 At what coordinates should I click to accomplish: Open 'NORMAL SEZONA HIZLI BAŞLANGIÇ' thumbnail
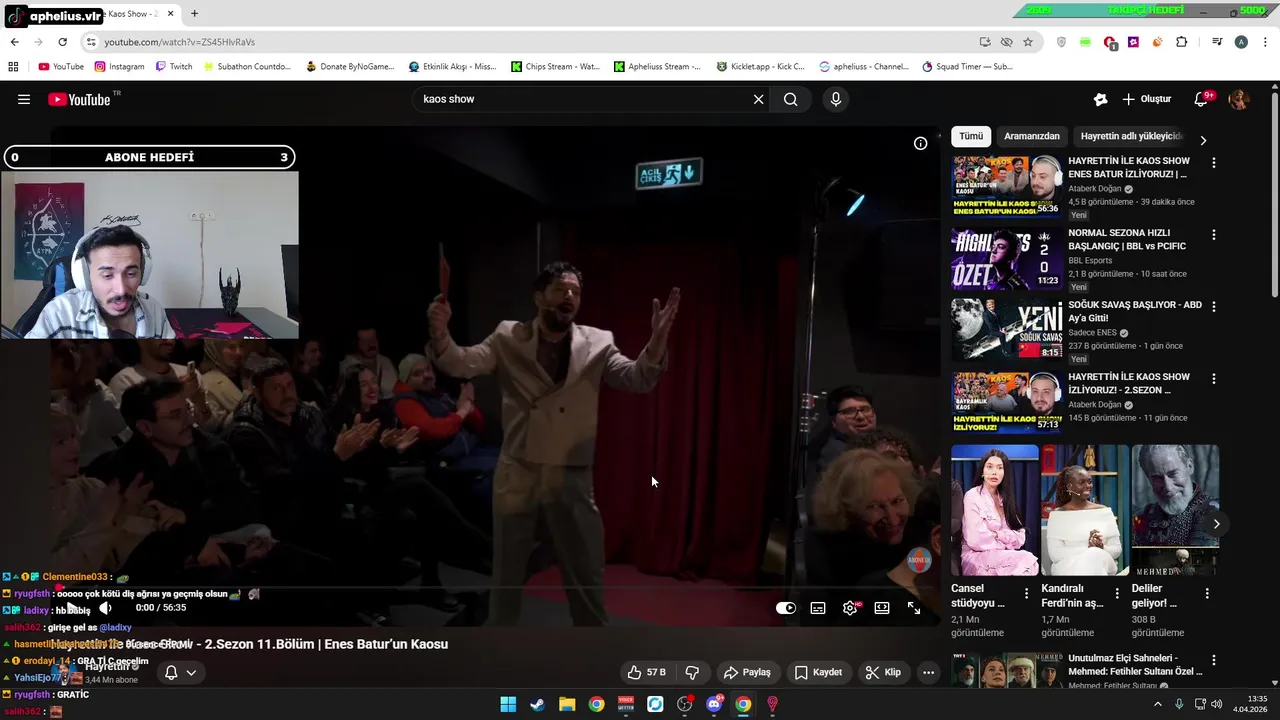tap(1006, 258)
